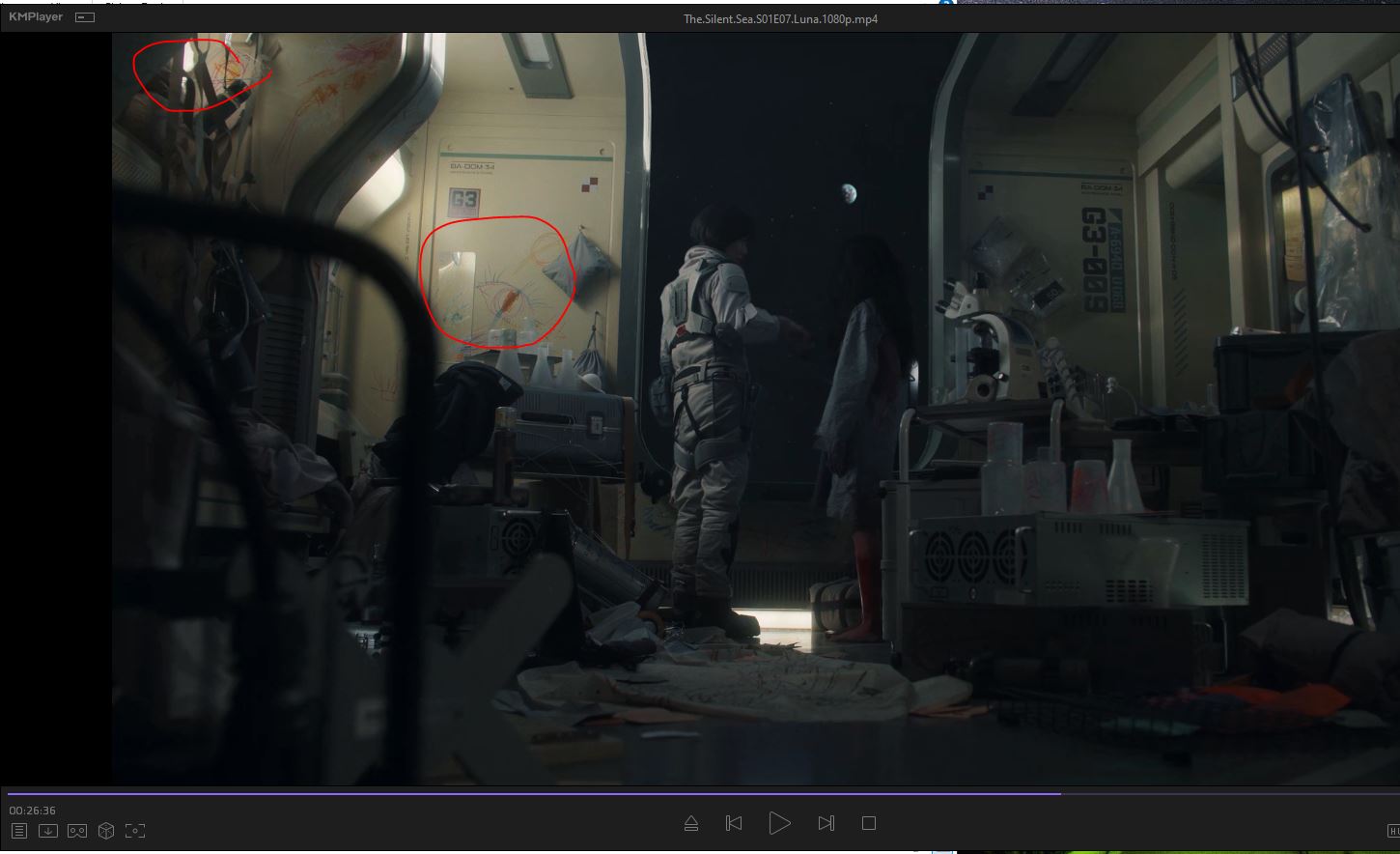Skip to the next track

(826, 823)
